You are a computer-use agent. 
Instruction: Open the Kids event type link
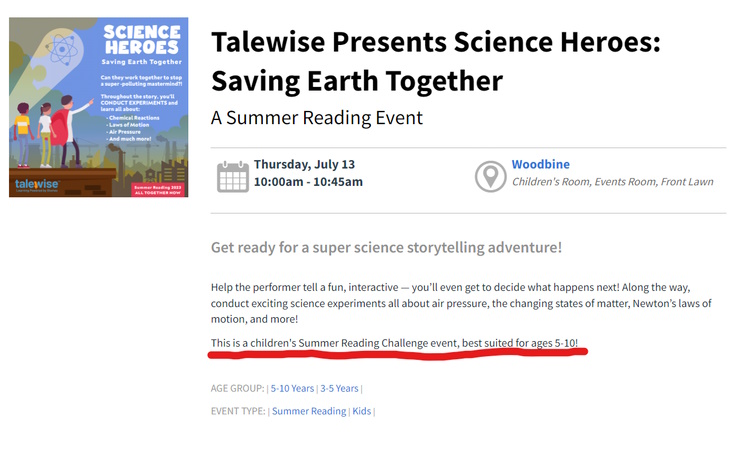pos(363,411)
